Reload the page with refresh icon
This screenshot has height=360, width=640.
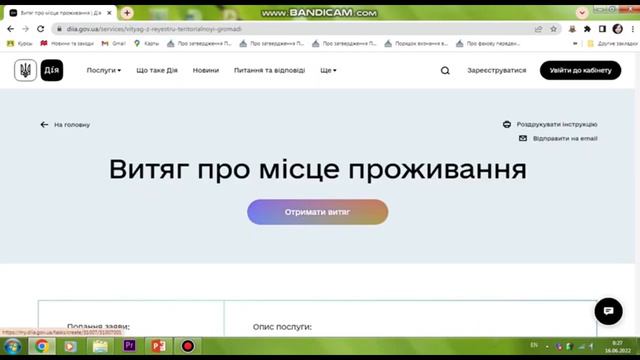[x=40, y=29]
